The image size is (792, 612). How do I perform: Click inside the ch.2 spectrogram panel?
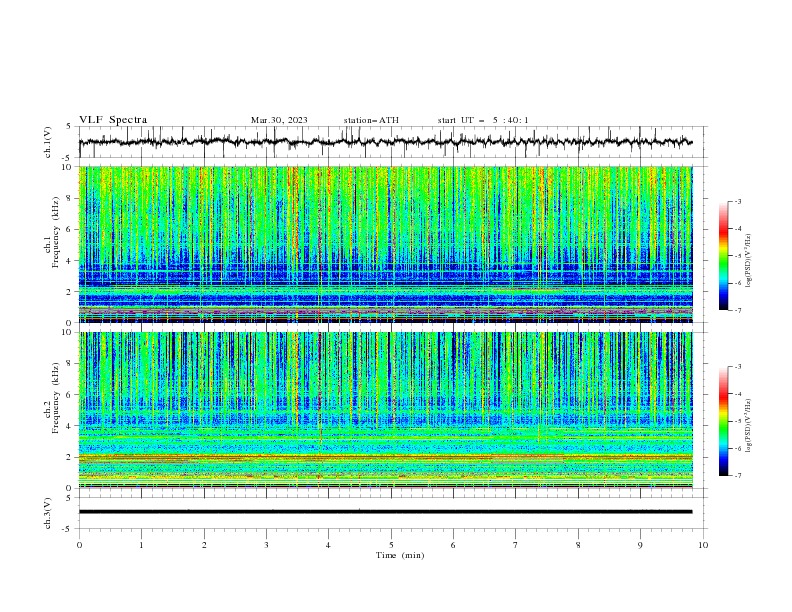pos(385,410)
